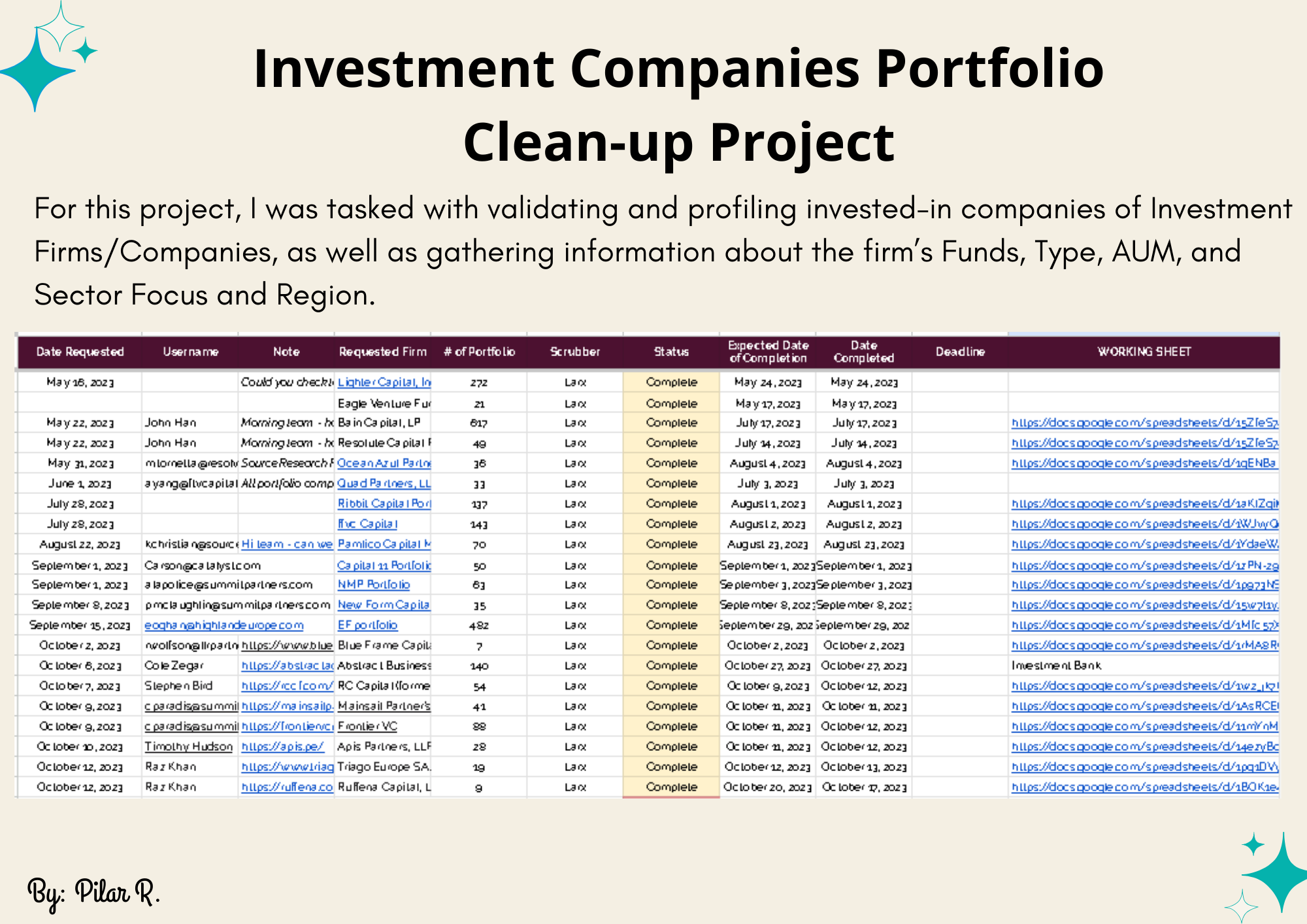The image size is (1307, 924).
Task: Open the working sheet link for Ruffena Capital
Action: pyautogui.click(x=1144, y=787)
